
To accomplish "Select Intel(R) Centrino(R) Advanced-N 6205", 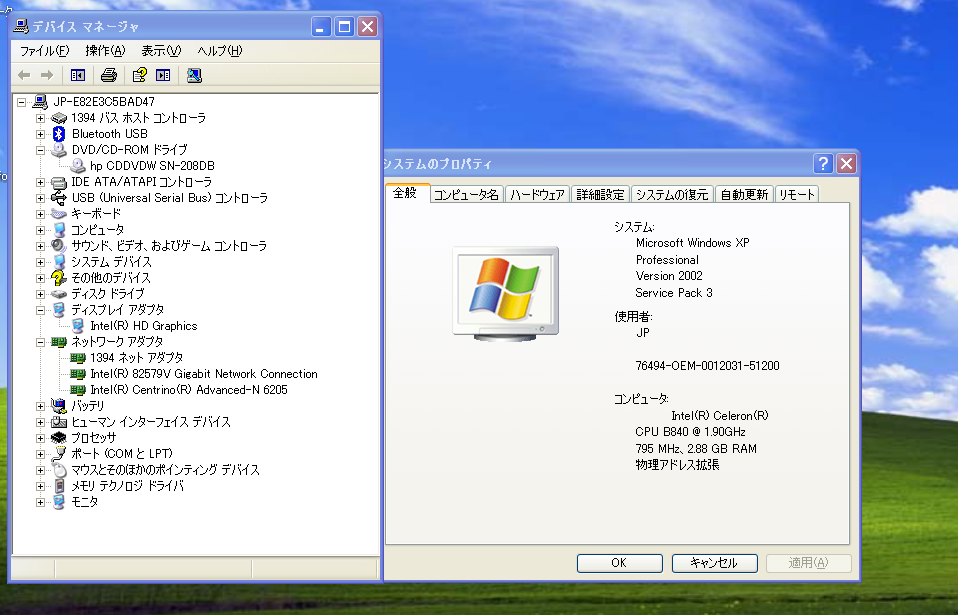I will [189, 390].
